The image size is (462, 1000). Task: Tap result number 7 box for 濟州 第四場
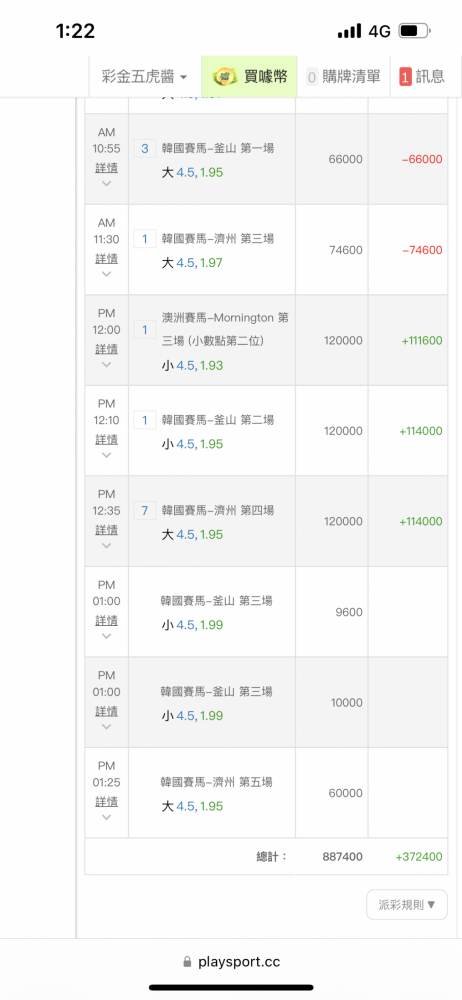[x=144, y=511]
